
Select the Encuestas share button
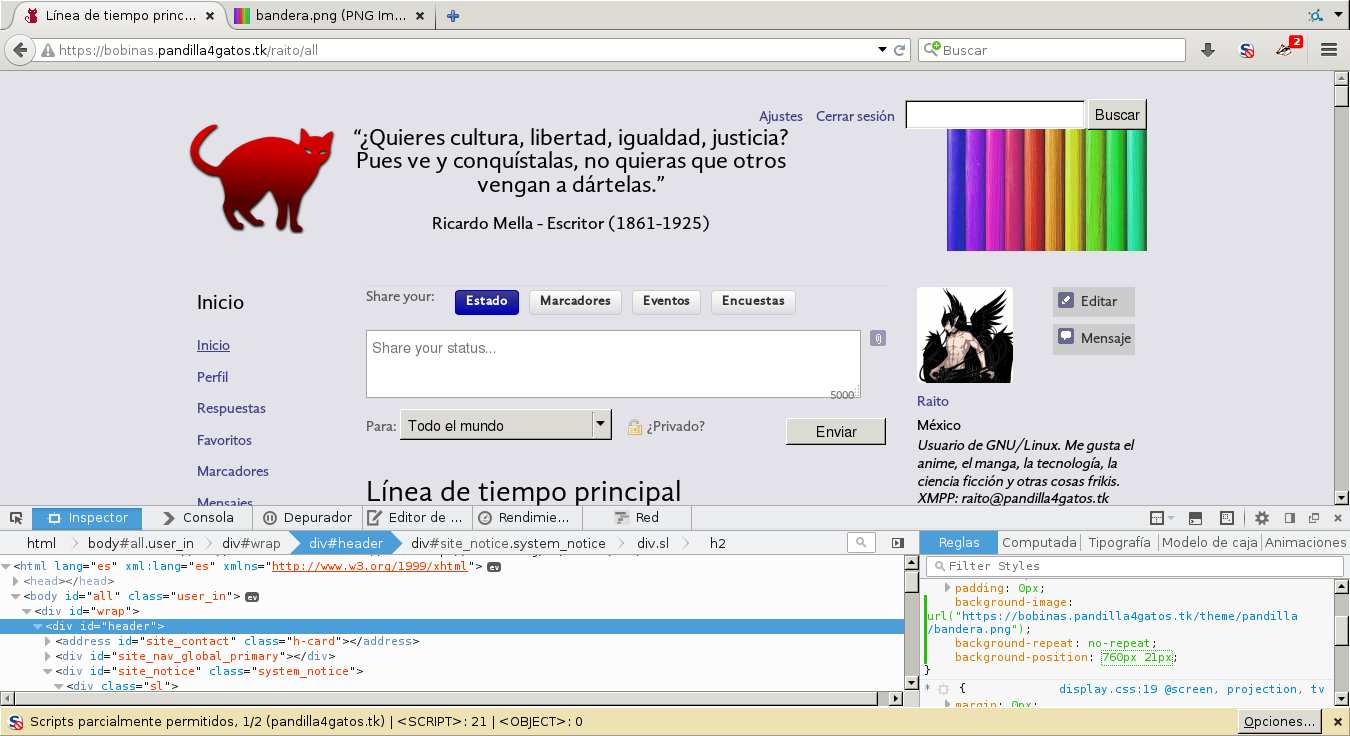point(753,301)
